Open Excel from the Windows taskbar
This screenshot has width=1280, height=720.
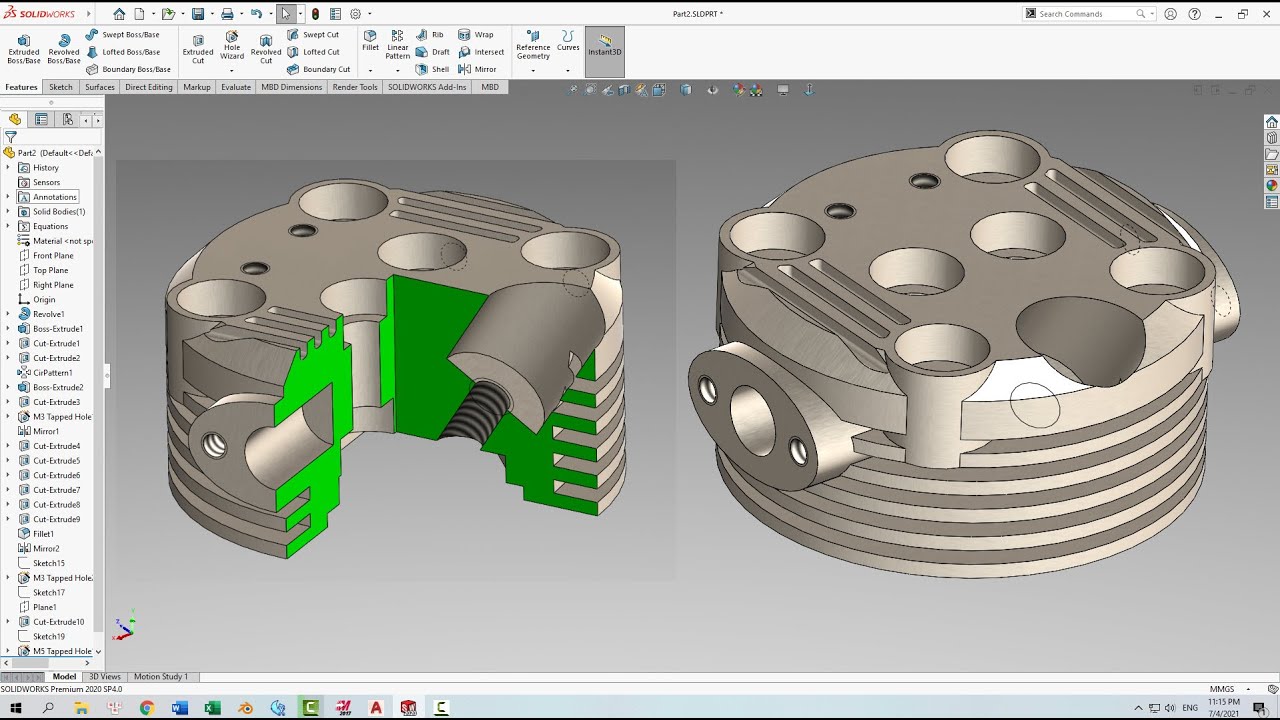pyautogui.click(x=212, y=708)
